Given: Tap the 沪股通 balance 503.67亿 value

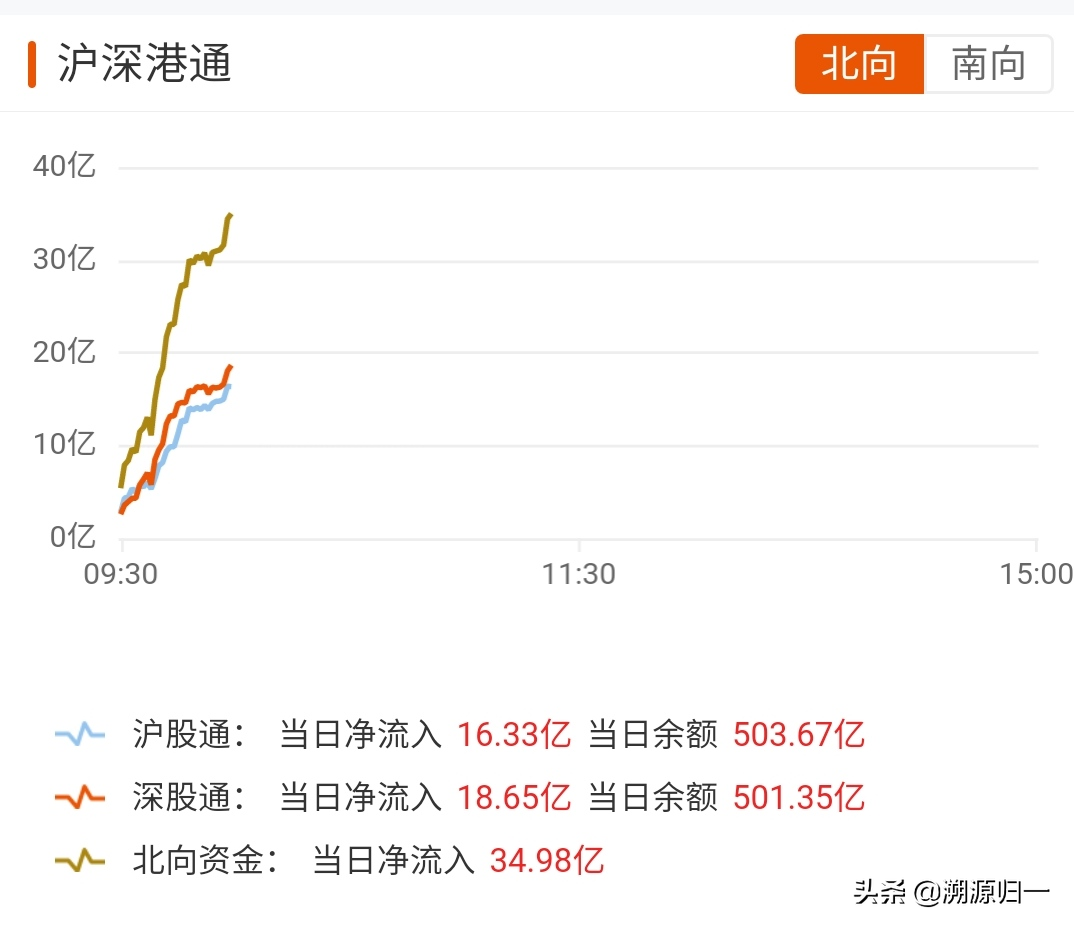Looking at the screenshot, I should tap(799, 734).
